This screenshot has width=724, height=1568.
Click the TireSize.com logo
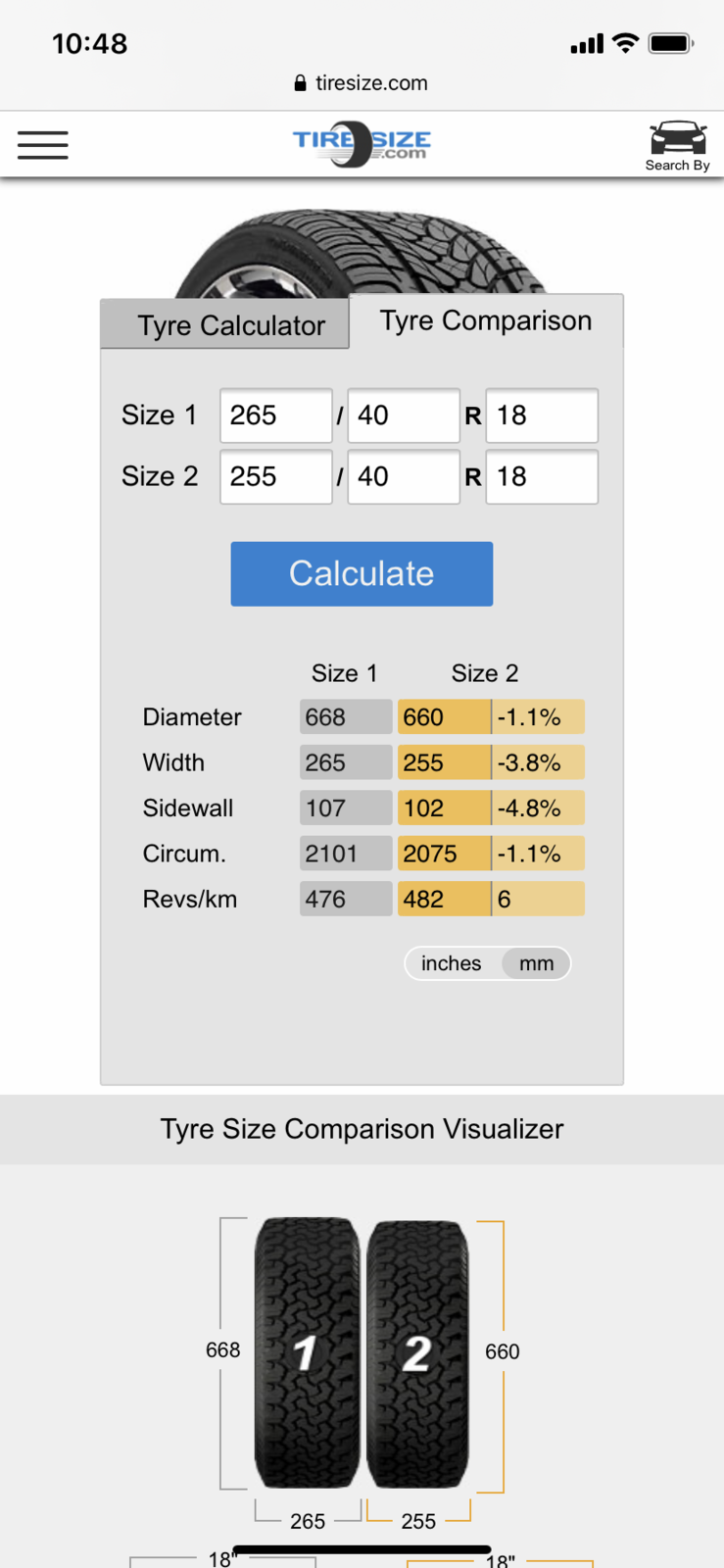tap(362, 144)
